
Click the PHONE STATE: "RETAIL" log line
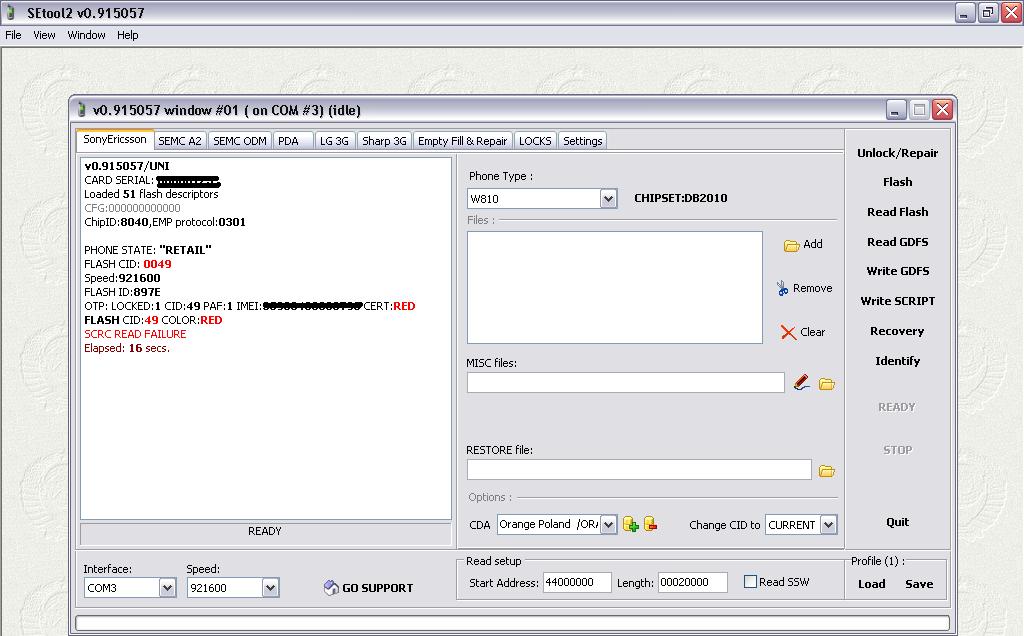click(x=148, y=250)
